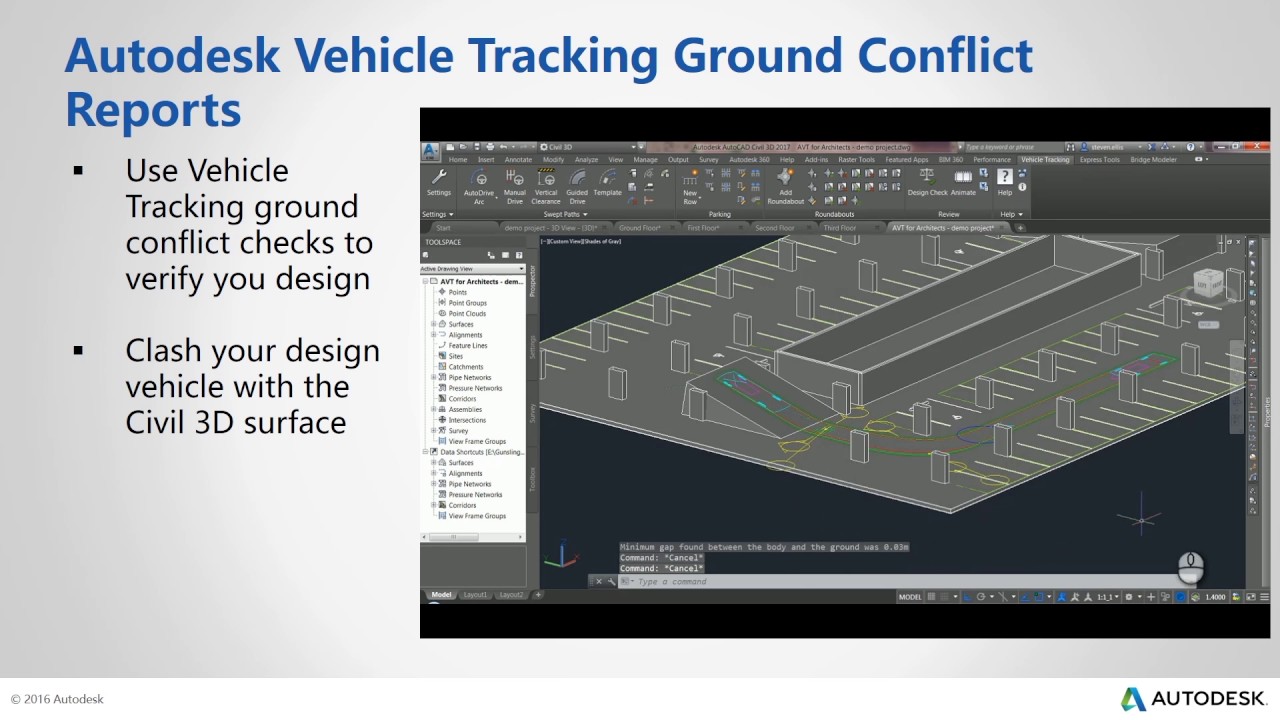This screenshot has height=720, width=1280.
Task: Start the AutoDrive Arc tool
Action: [479, 186]
